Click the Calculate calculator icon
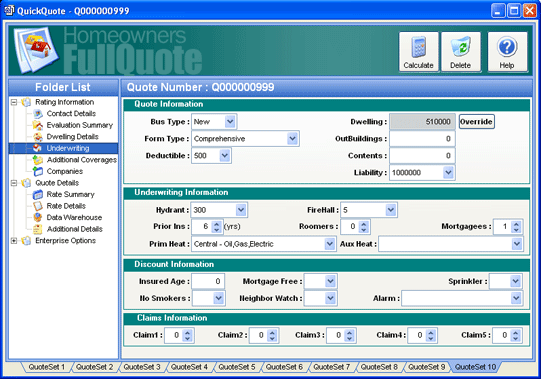Viewport: 541px width, 379px height. click(418, 47)
